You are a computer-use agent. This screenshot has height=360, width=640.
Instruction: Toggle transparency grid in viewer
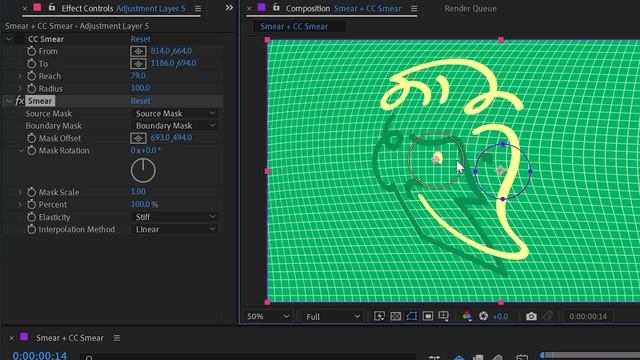396,316
